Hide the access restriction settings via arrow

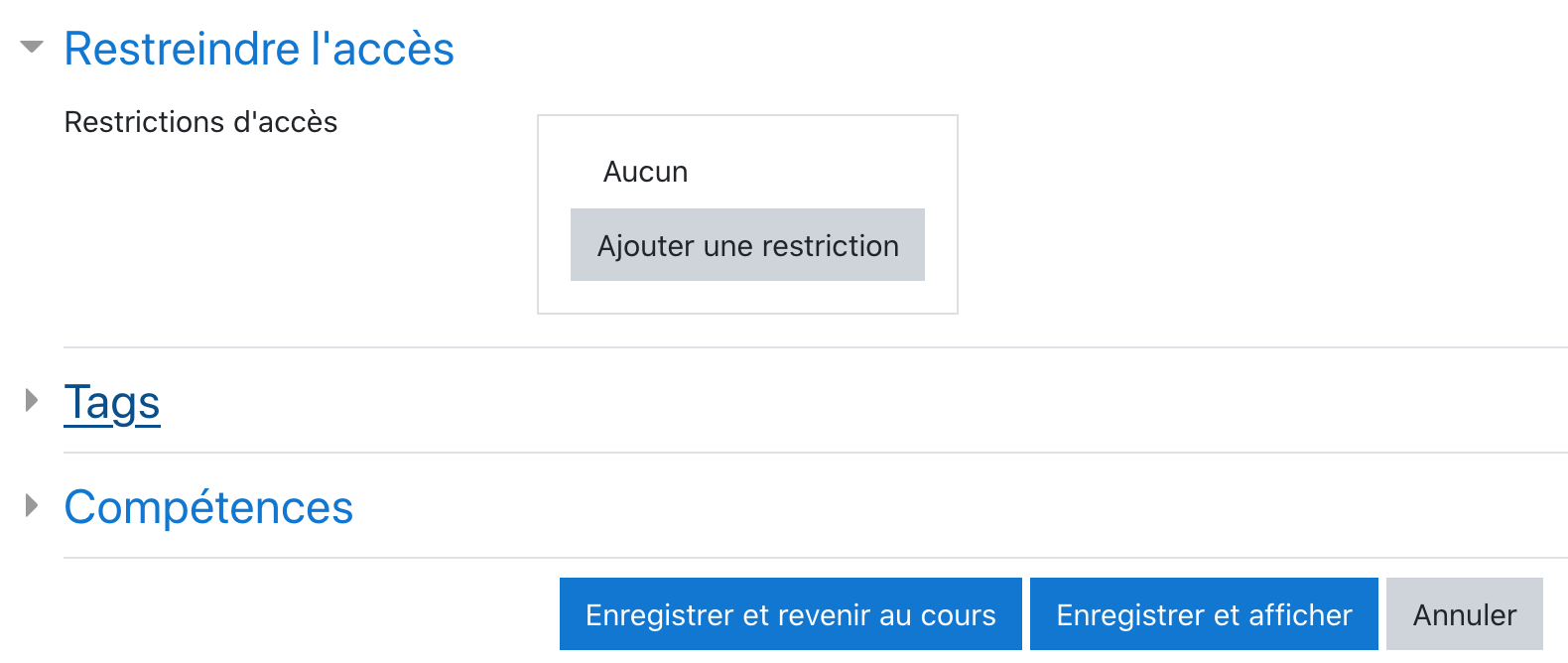pyautogui.click(x=32, y=47)
